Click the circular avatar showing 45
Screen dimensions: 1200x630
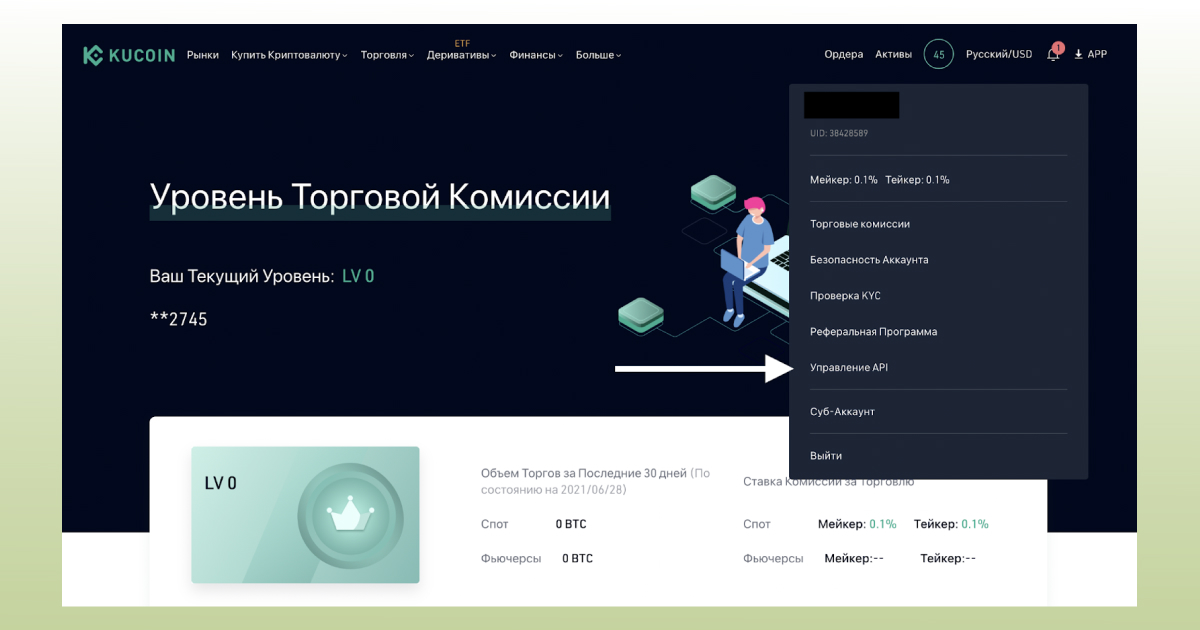point(938,54)
